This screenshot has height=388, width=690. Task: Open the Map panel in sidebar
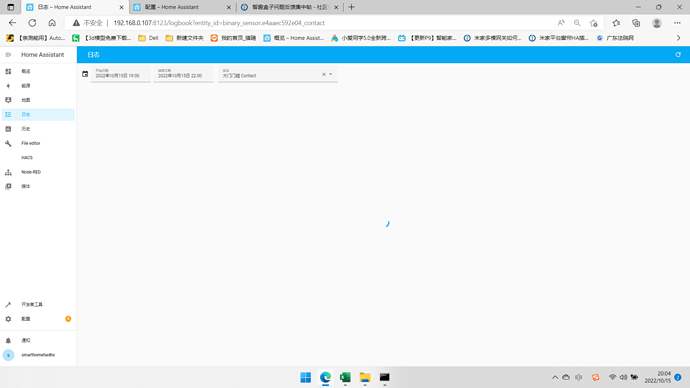(x=38, y=100)
